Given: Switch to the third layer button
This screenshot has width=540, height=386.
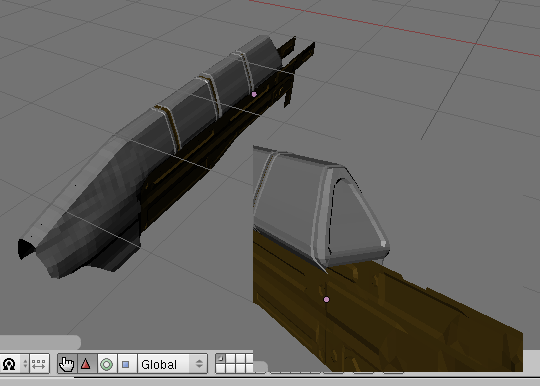Looking at the screenshot, I should click(x=240, y=359).
